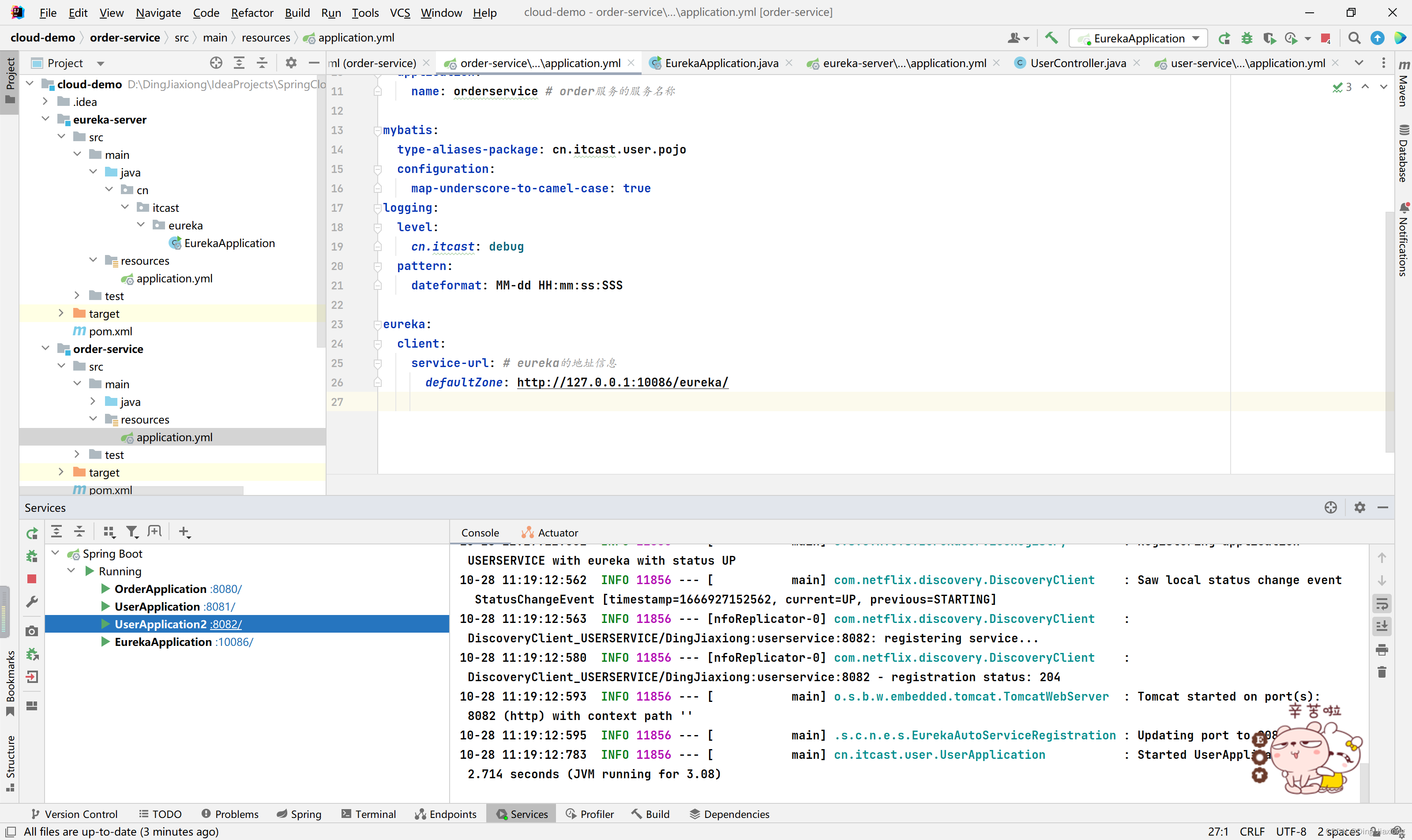Image resolution: width=1412 pixels, height=840 pixels.
Task: Click the Build Project hammer icon
Action: 1051,38
